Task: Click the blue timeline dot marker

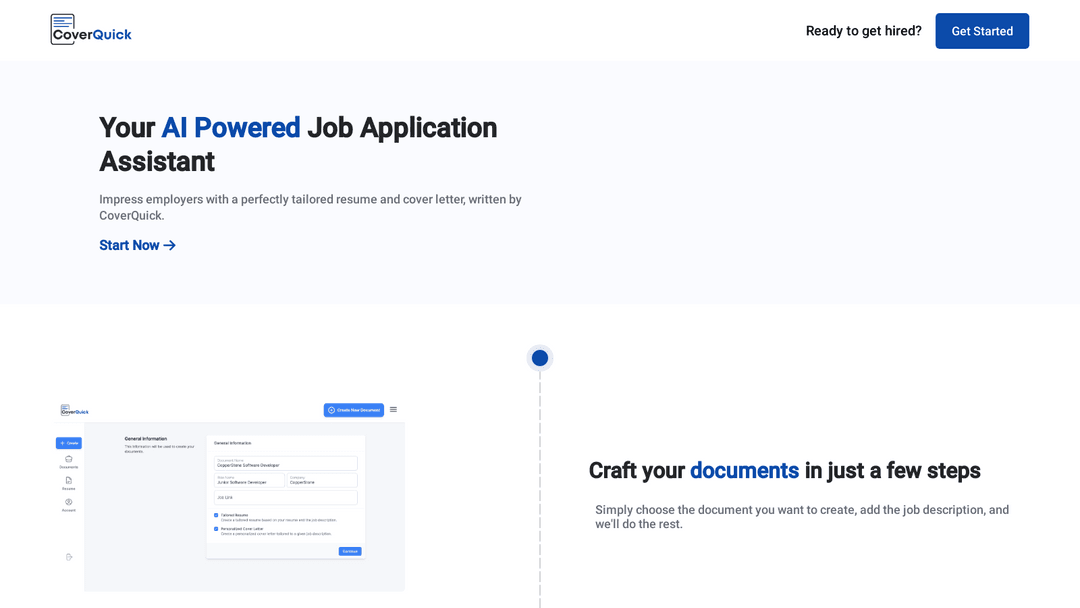Action: click(540, 358)
